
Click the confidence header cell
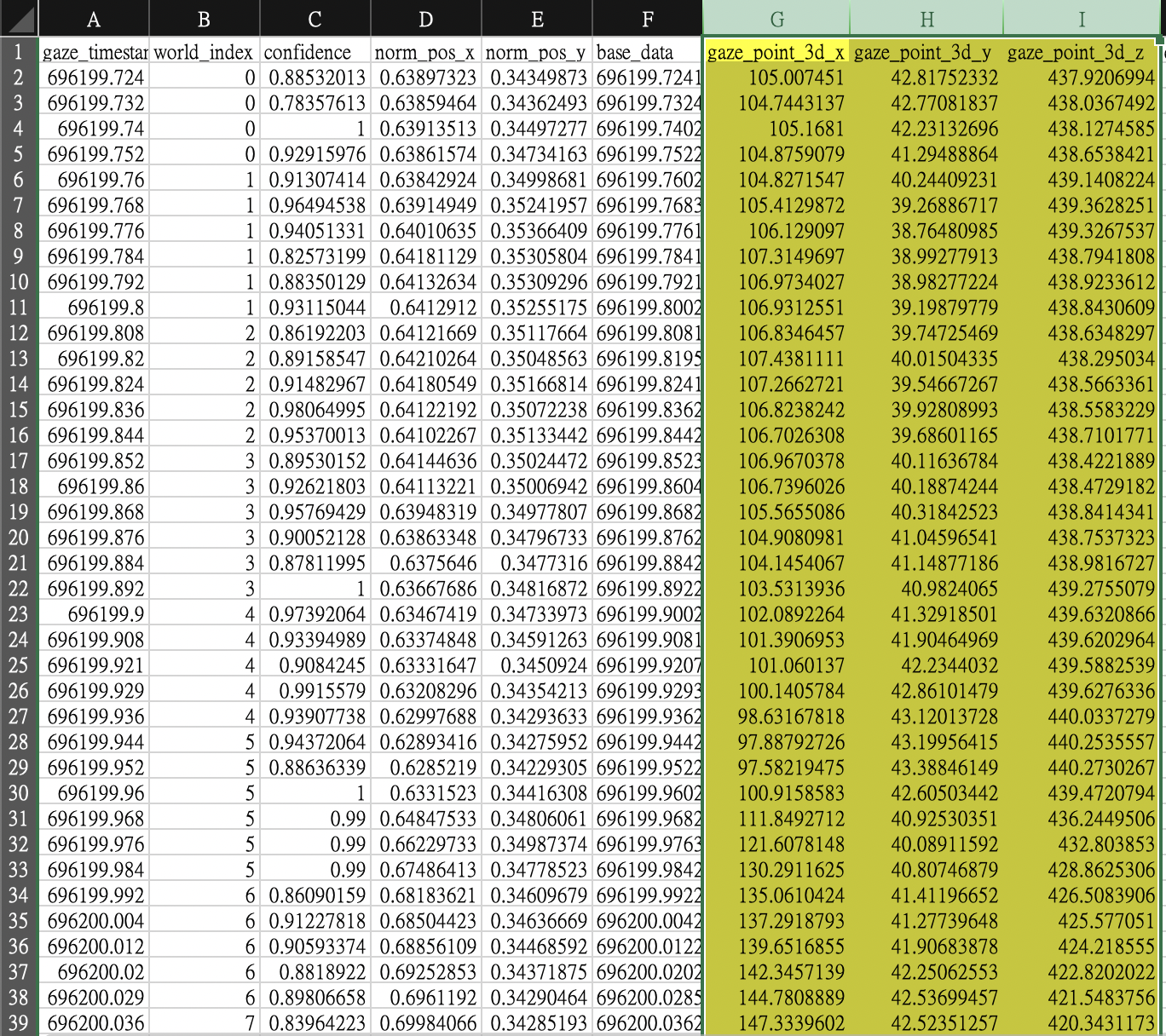(315, 52)
